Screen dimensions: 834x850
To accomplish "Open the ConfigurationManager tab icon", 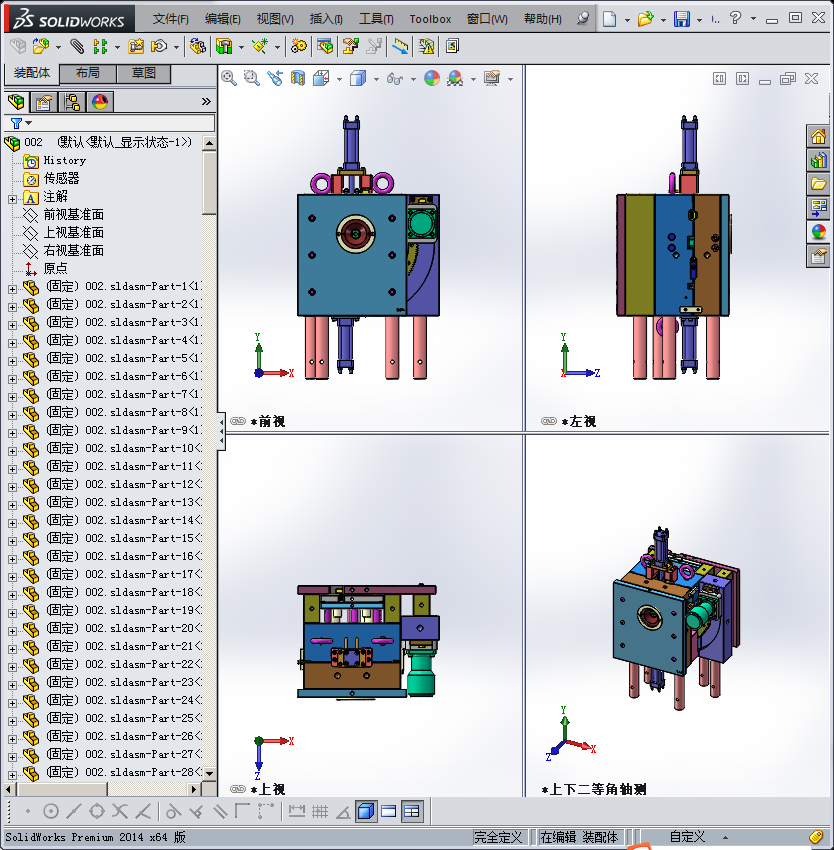I will coord(72,101).
